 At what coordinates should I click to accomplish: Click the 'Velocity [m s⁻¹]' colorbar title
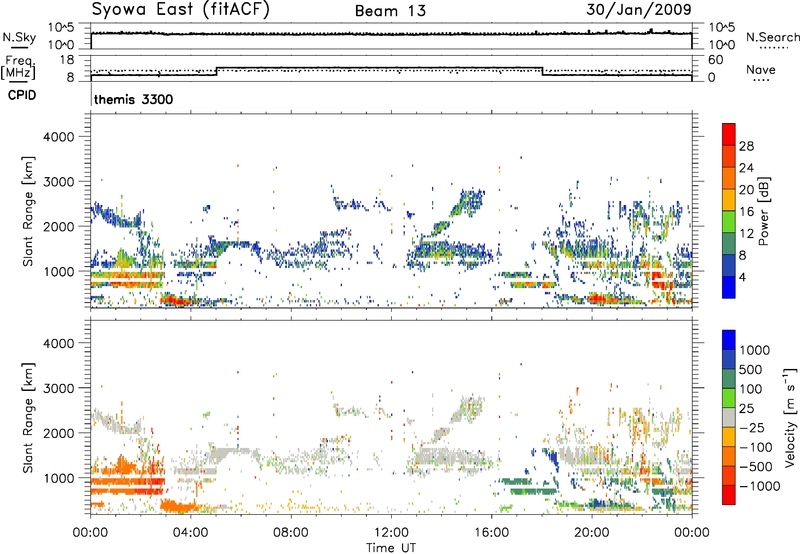[x=790, y=417]
